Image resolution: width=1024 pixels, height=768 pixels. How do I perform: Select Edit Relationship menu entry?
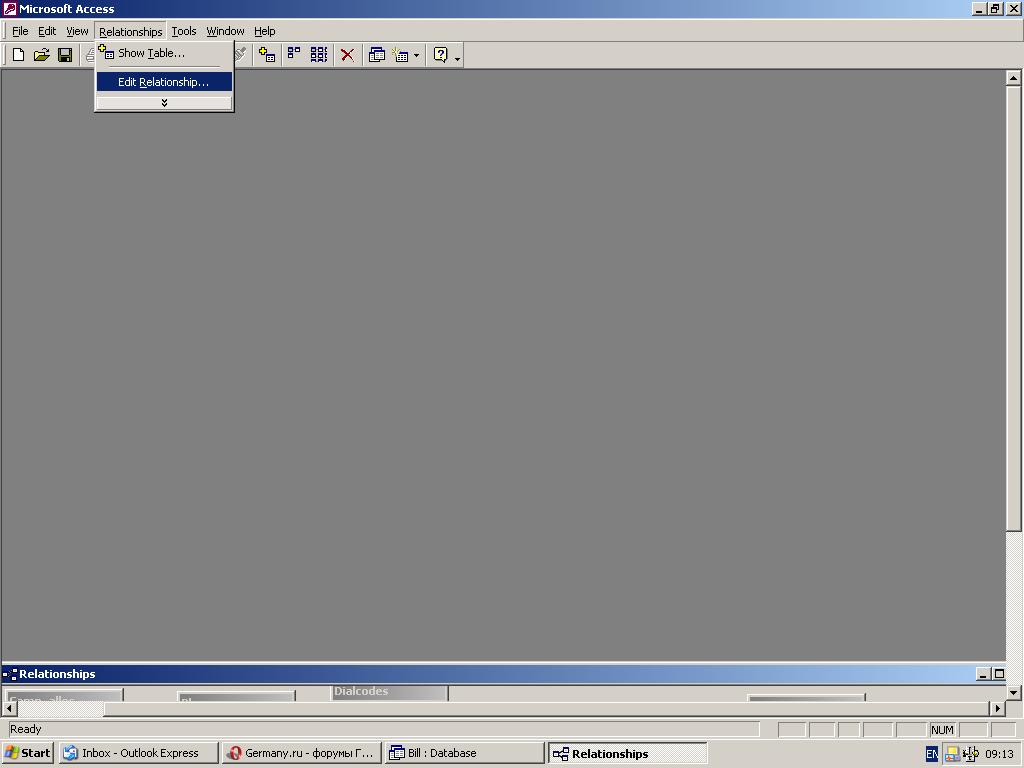(163, 82)
